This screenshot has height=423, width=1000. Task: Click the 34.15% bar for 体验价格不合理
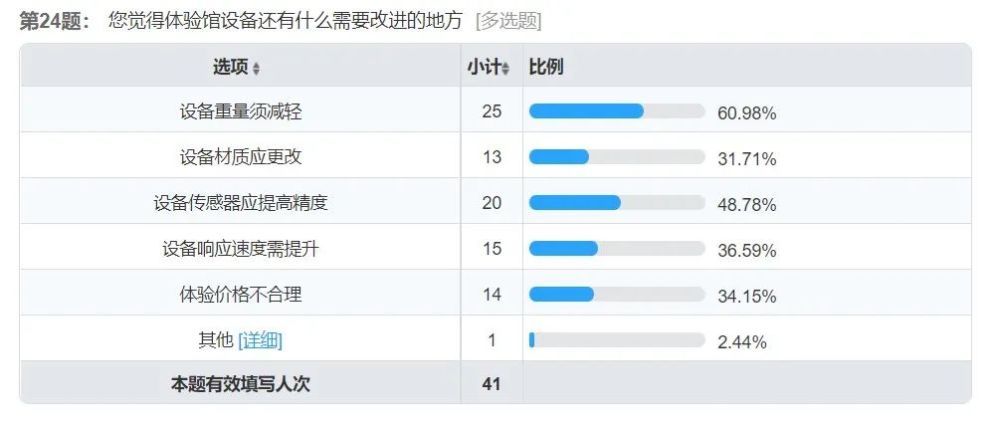[617, 294]
